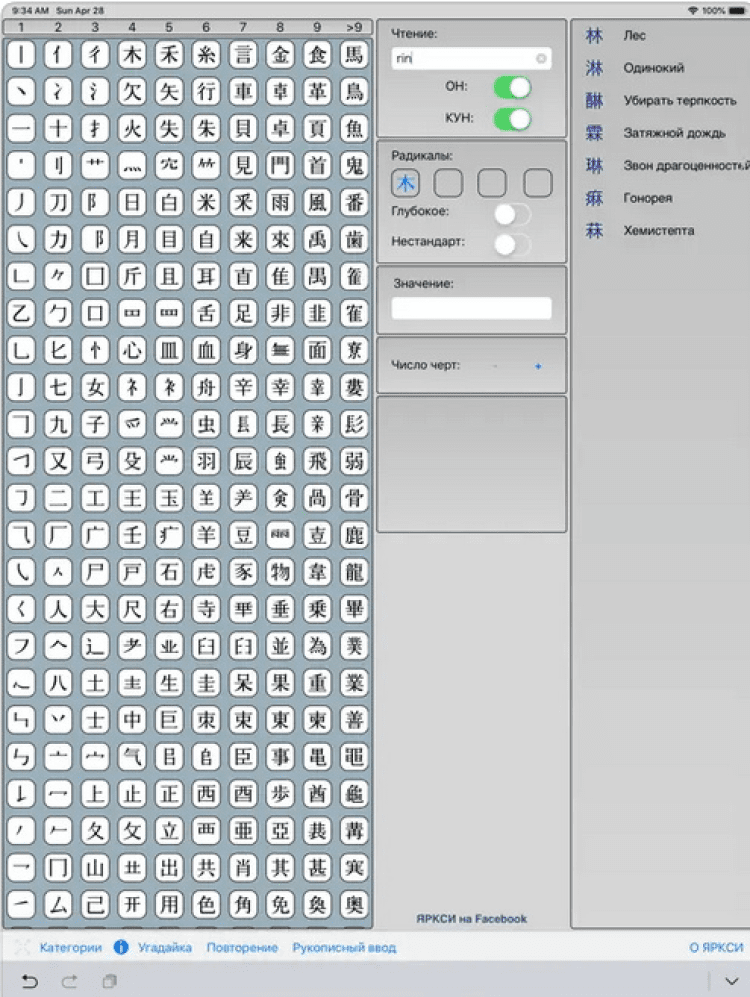Tap stroke count column header >9
This screenshot has height=997, width=750.
click(354, 27)
